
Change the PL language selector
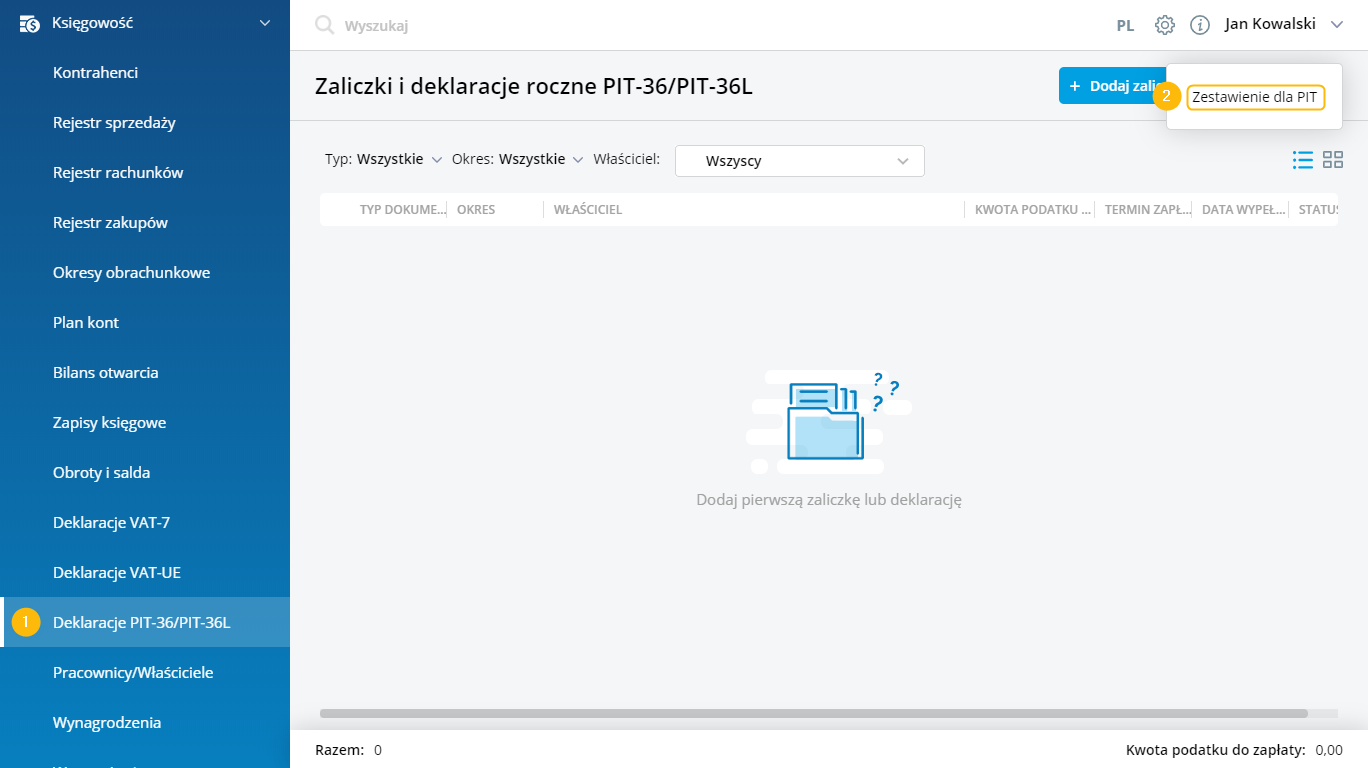tap(1125, 26)
